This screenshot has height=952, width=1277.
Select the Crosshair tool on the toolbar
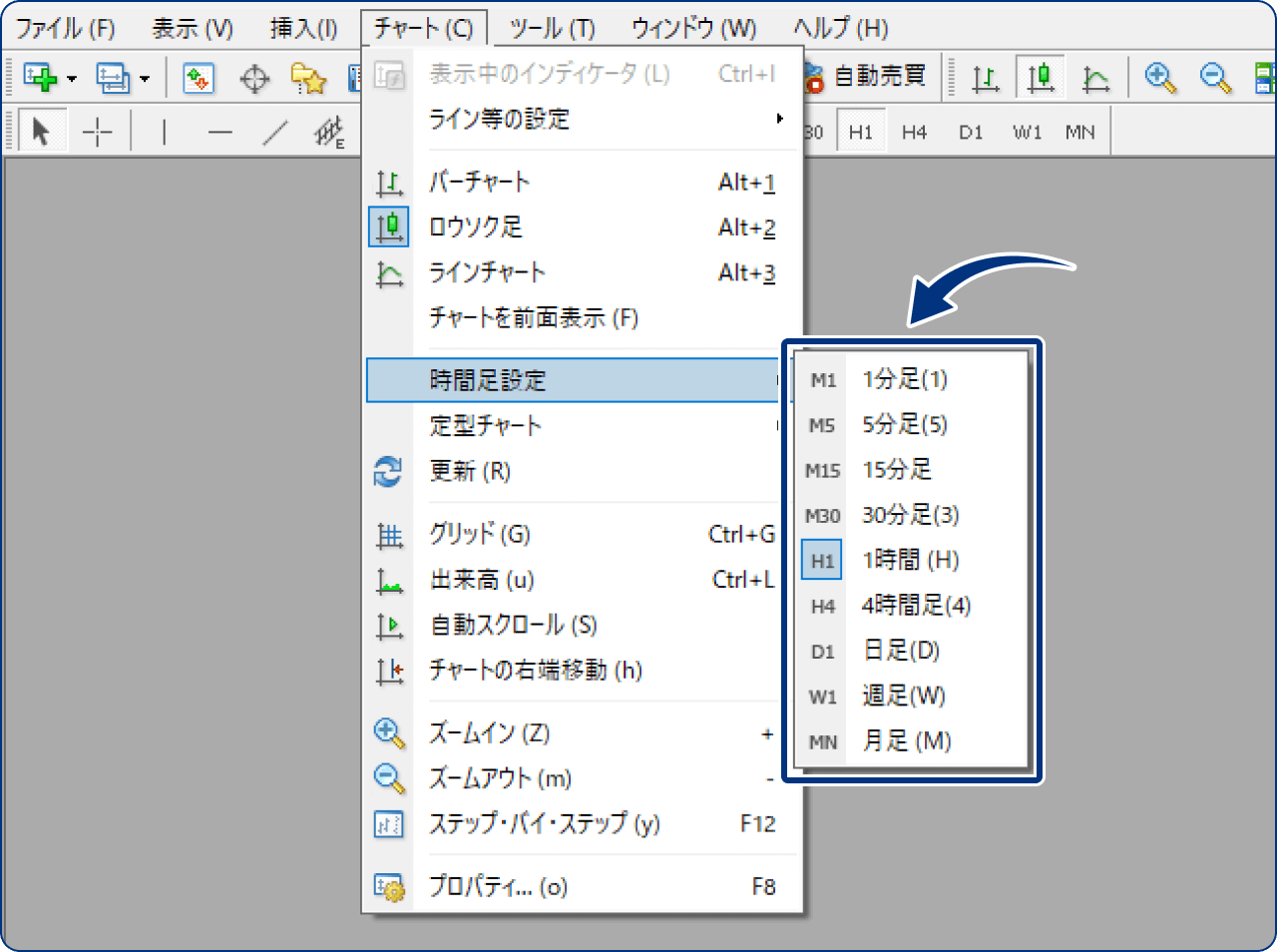pyautogui.click(x=97, y=131)
